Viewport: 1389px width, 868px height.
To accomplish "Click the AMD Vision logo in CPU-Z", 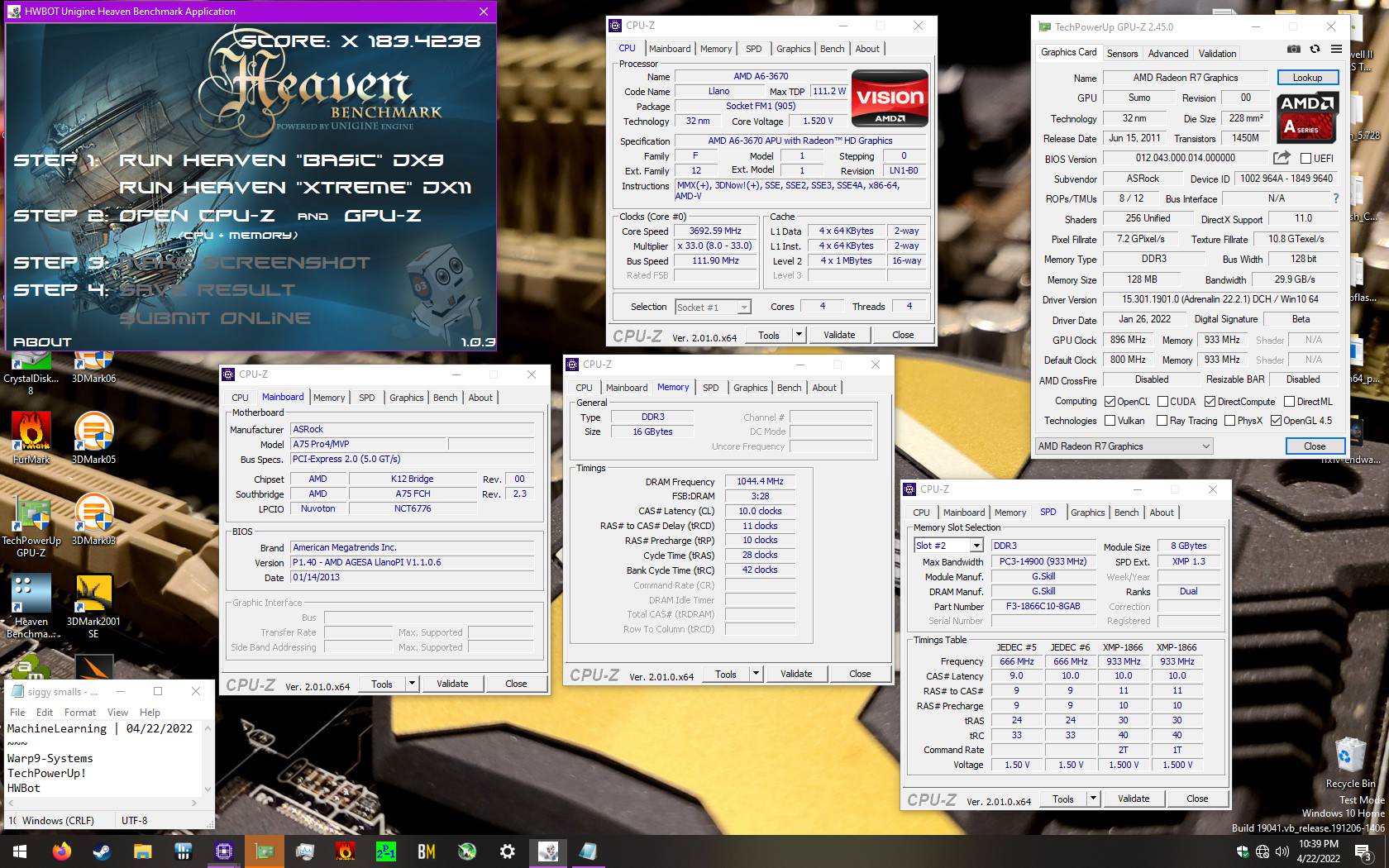I will tap(890, 99).
